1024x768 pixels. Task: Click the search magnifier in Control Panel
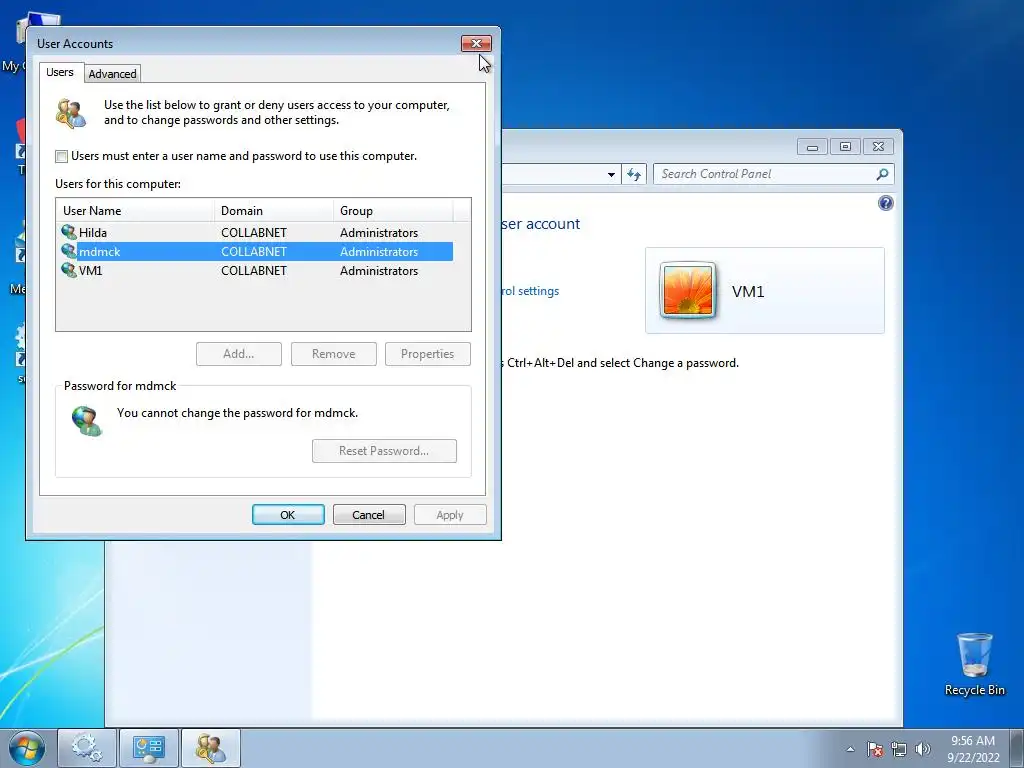(882, 174)
